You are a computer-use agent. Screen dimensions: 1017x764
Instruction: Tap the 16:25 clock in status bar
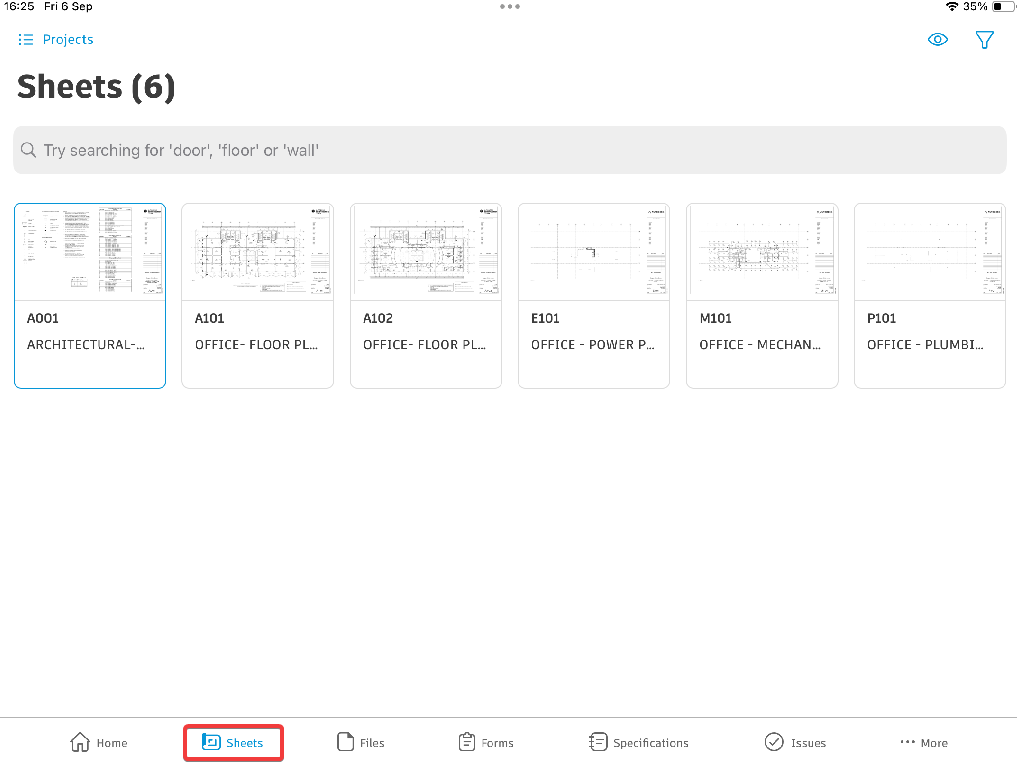point(19,6)
